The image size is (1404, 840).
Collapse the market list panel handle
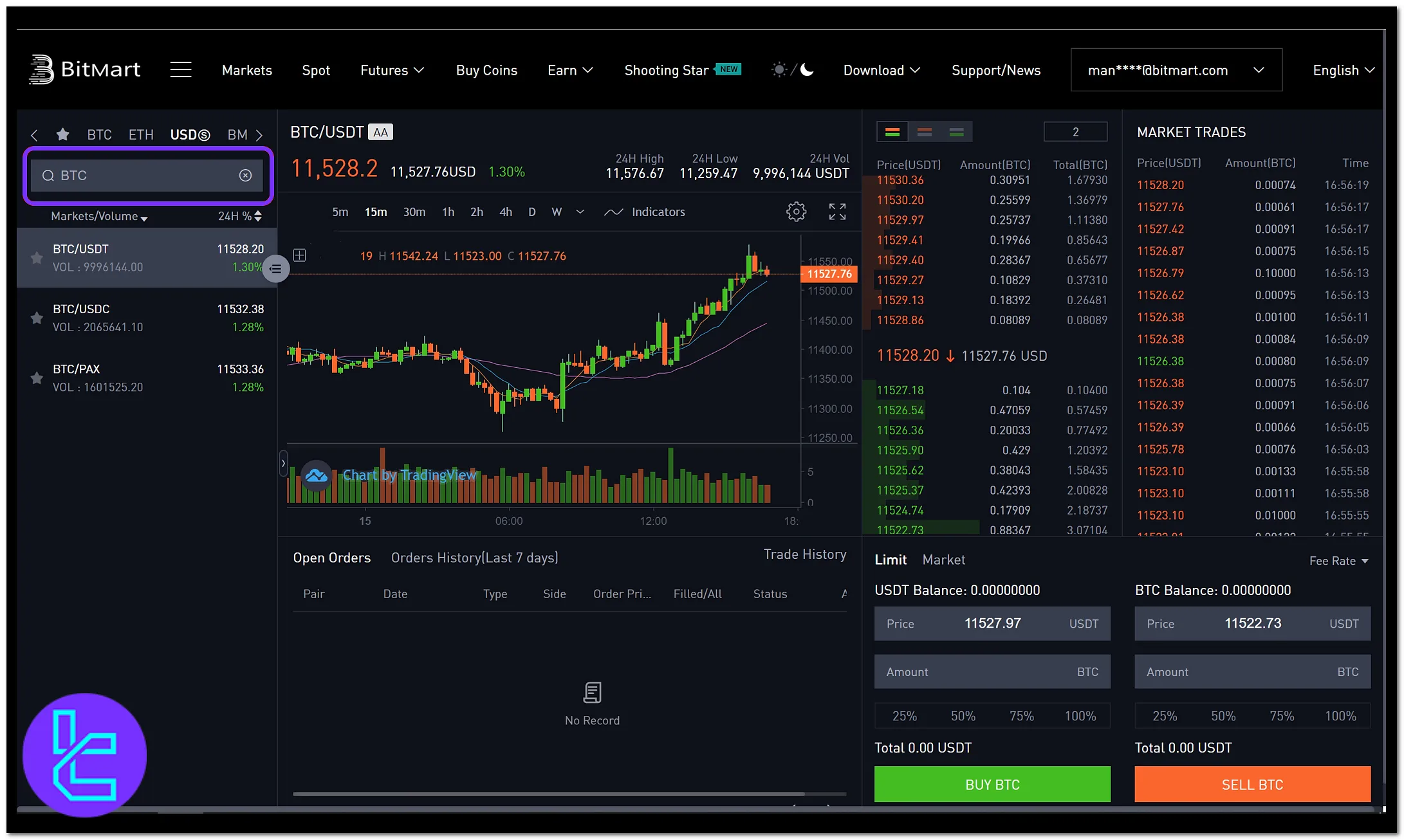(276, 269)
